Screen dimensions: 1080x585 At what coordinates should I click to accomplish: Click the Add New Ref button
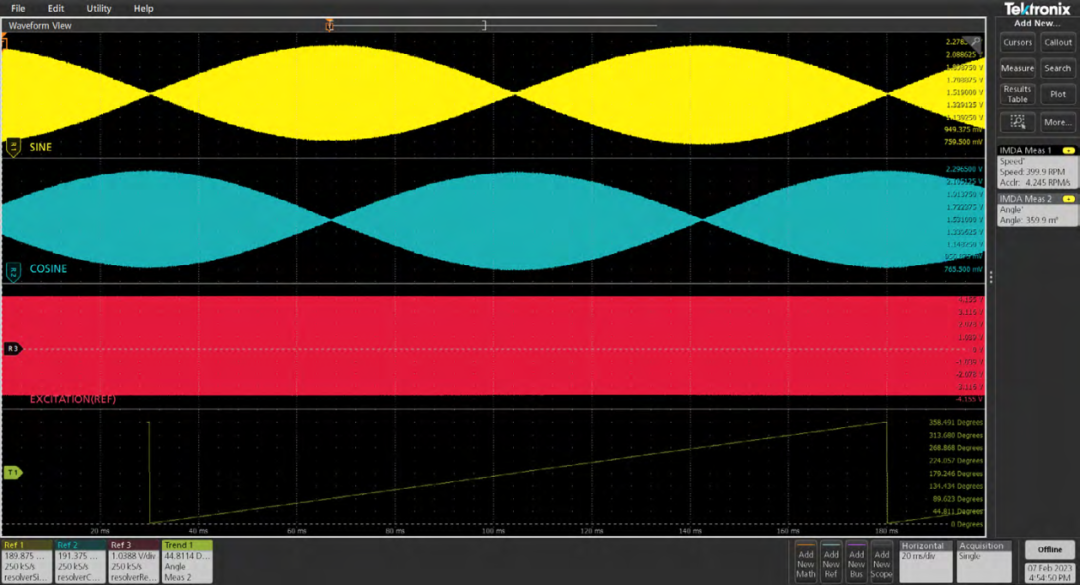[831, 563]
